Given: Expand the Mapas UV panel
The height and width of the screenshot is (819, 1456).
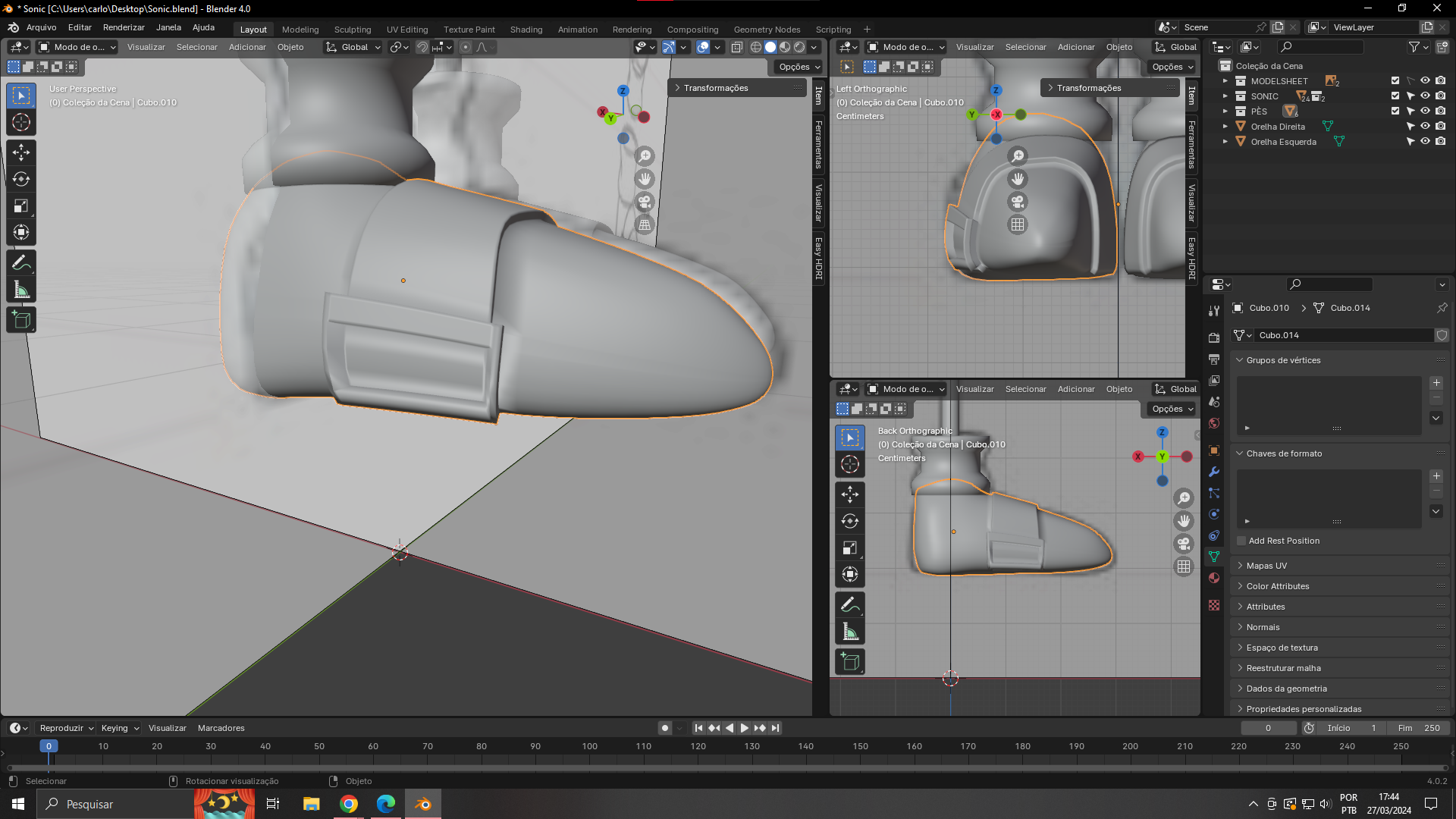Looking at the screenshot, I should [x=1266, y=566].
